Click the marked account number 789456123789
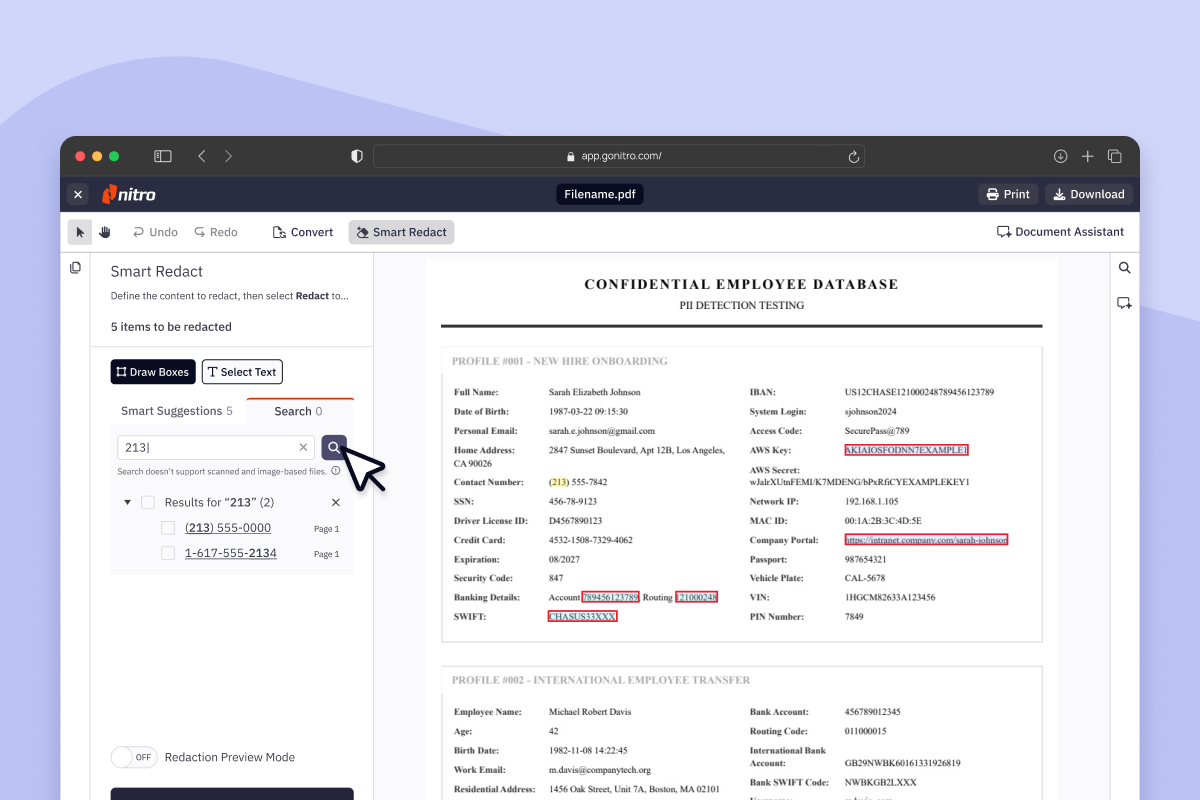Image resolution: width=1200 pixels, height=800 pixels. click(x=610, y=597)
